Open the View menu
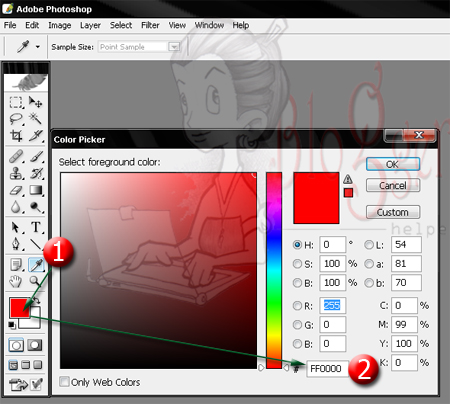Screen dimensions: 450x404 click(177, 25)
